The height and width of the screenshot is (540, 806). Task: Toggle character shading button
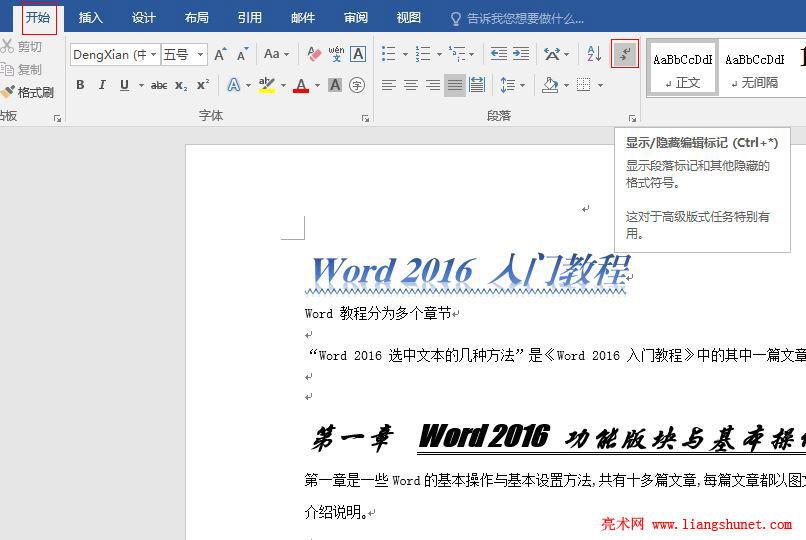[335, 85]
